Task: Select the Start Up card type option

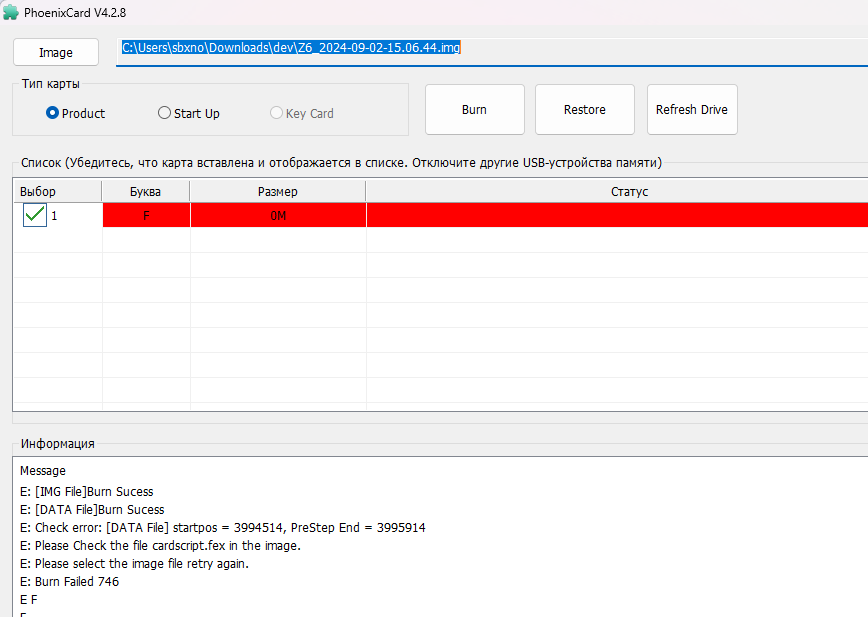Action: [165, 113]
